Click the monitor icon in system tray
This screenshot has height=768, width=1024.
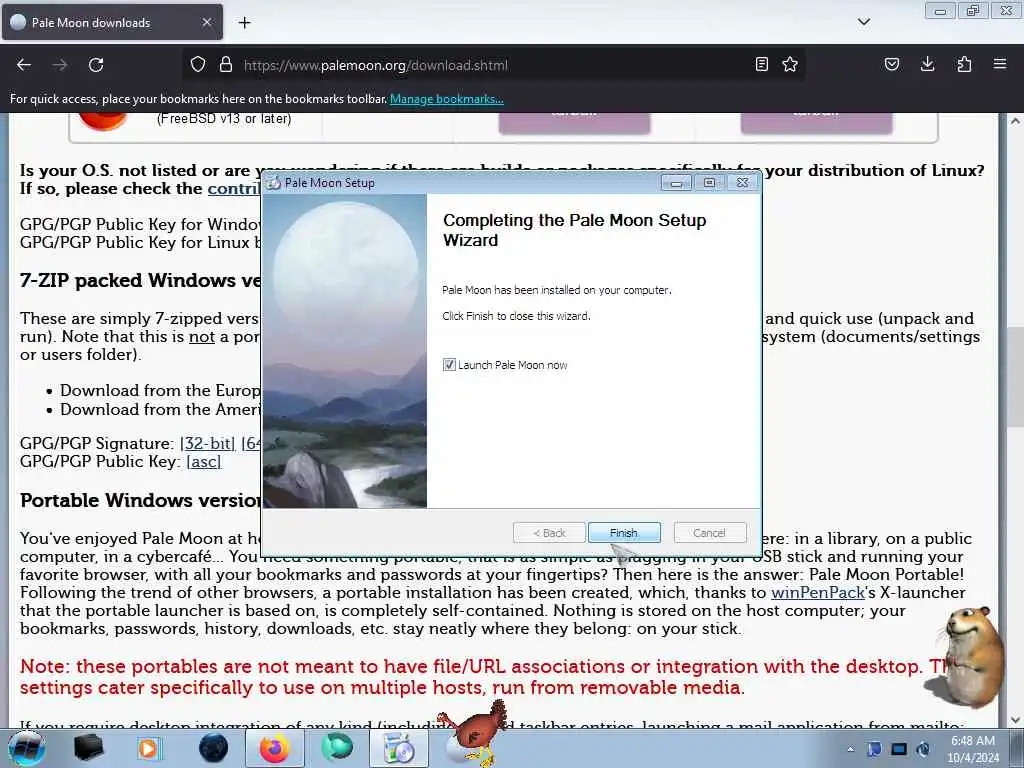pos(899,749)
